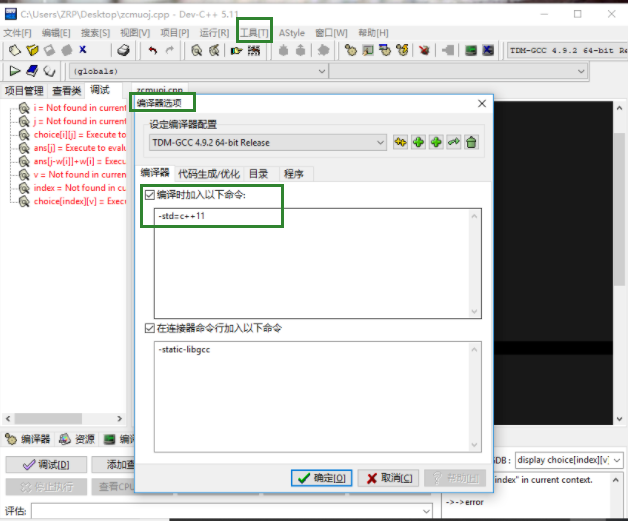Open the 评估 evaluate dropdown arrow
Viewport: 628px width, 521px height.
point(426,511)
